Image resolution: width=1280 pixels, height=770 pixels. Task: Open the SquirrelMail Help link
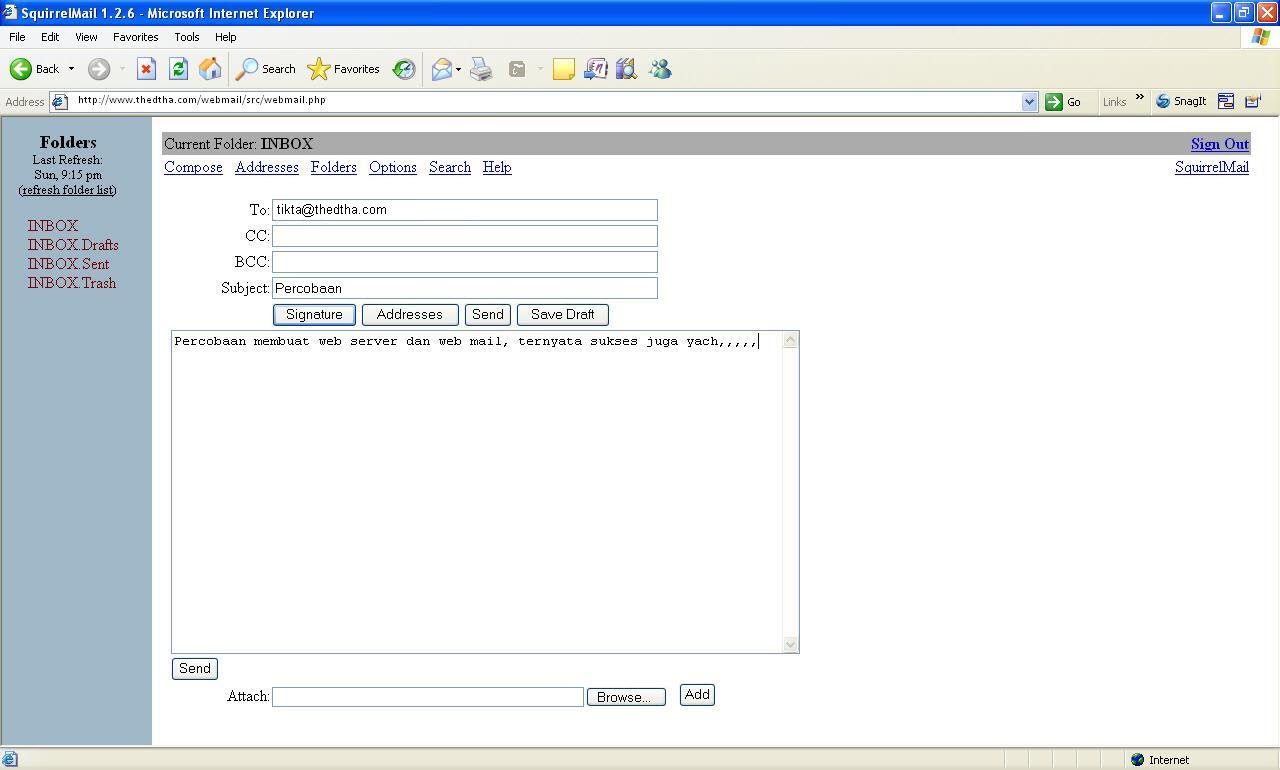click(x=497, y=167)
